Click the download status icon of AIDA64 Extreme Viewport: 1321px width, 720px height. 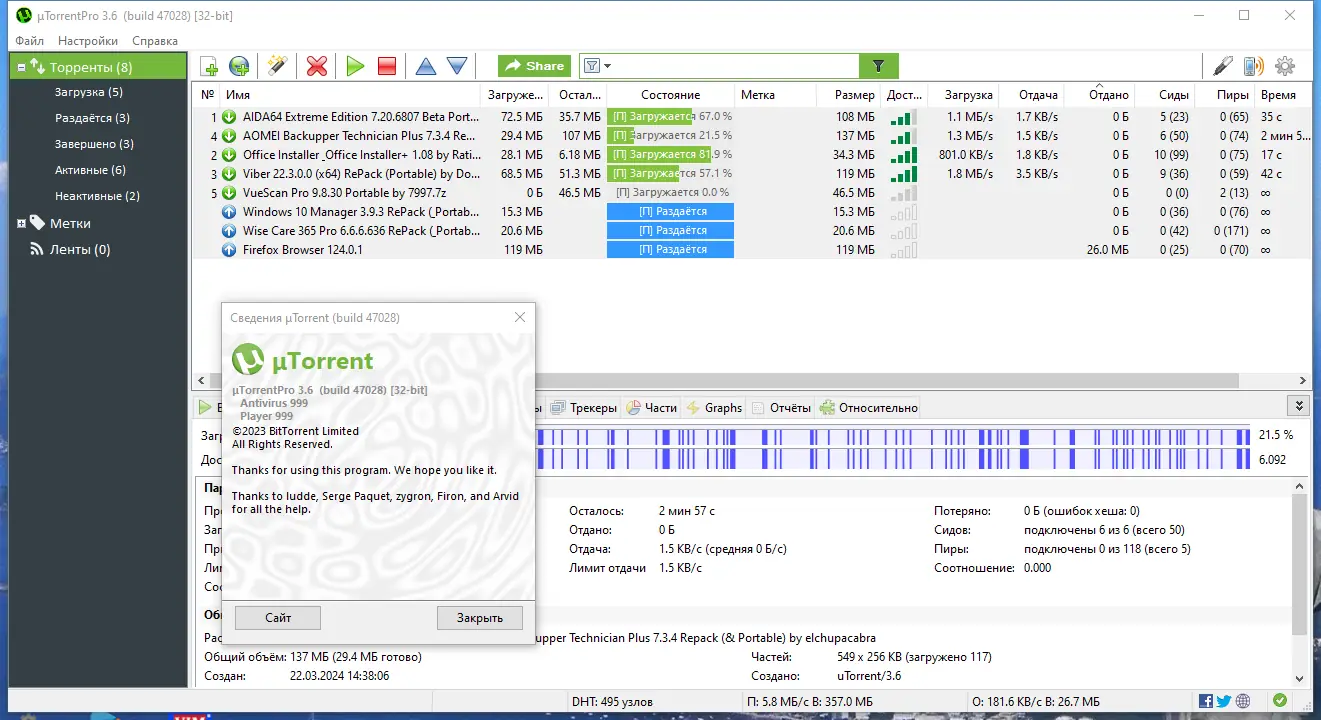click(229, 116)
